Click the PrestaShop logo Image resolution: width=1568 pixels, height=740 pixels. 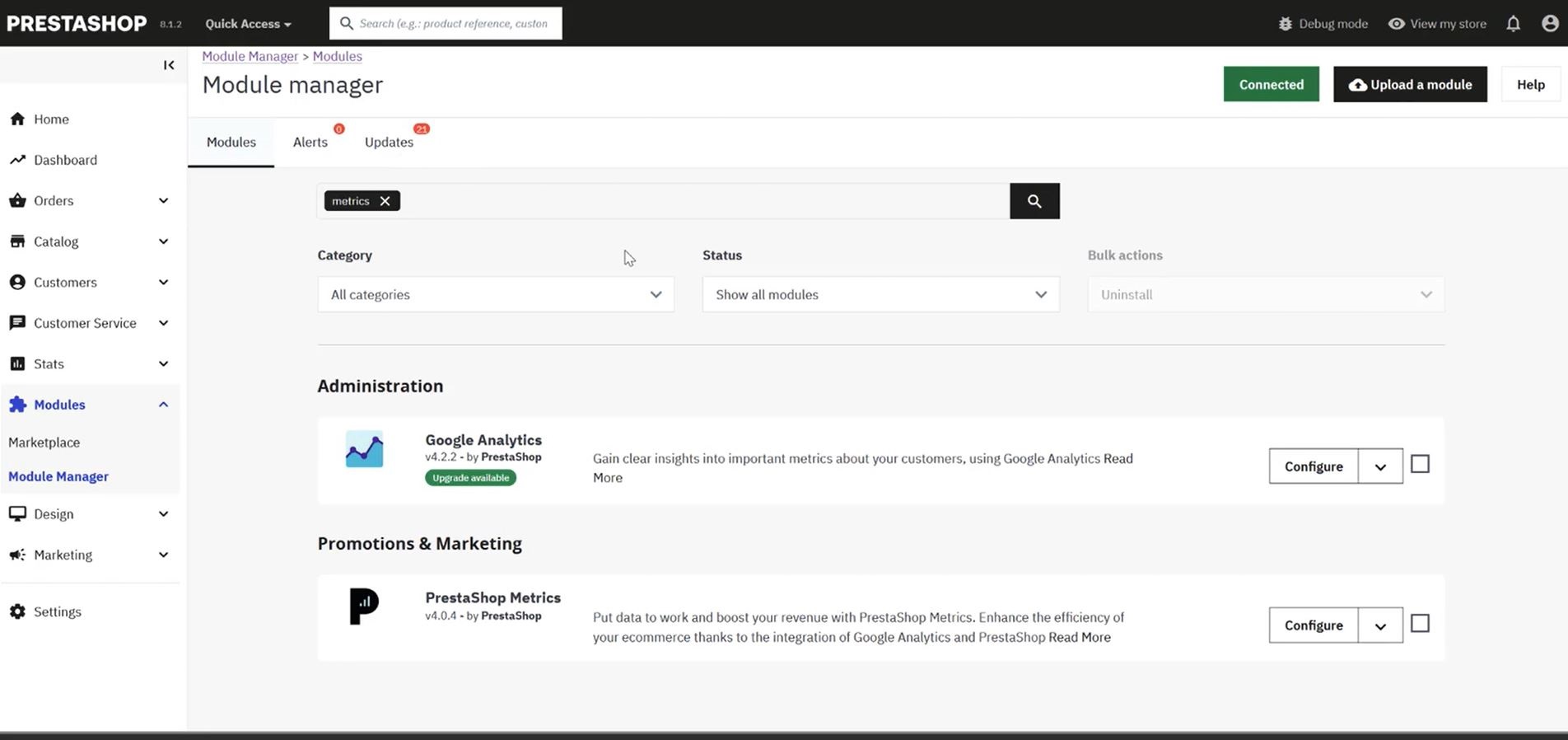[77, 24]
